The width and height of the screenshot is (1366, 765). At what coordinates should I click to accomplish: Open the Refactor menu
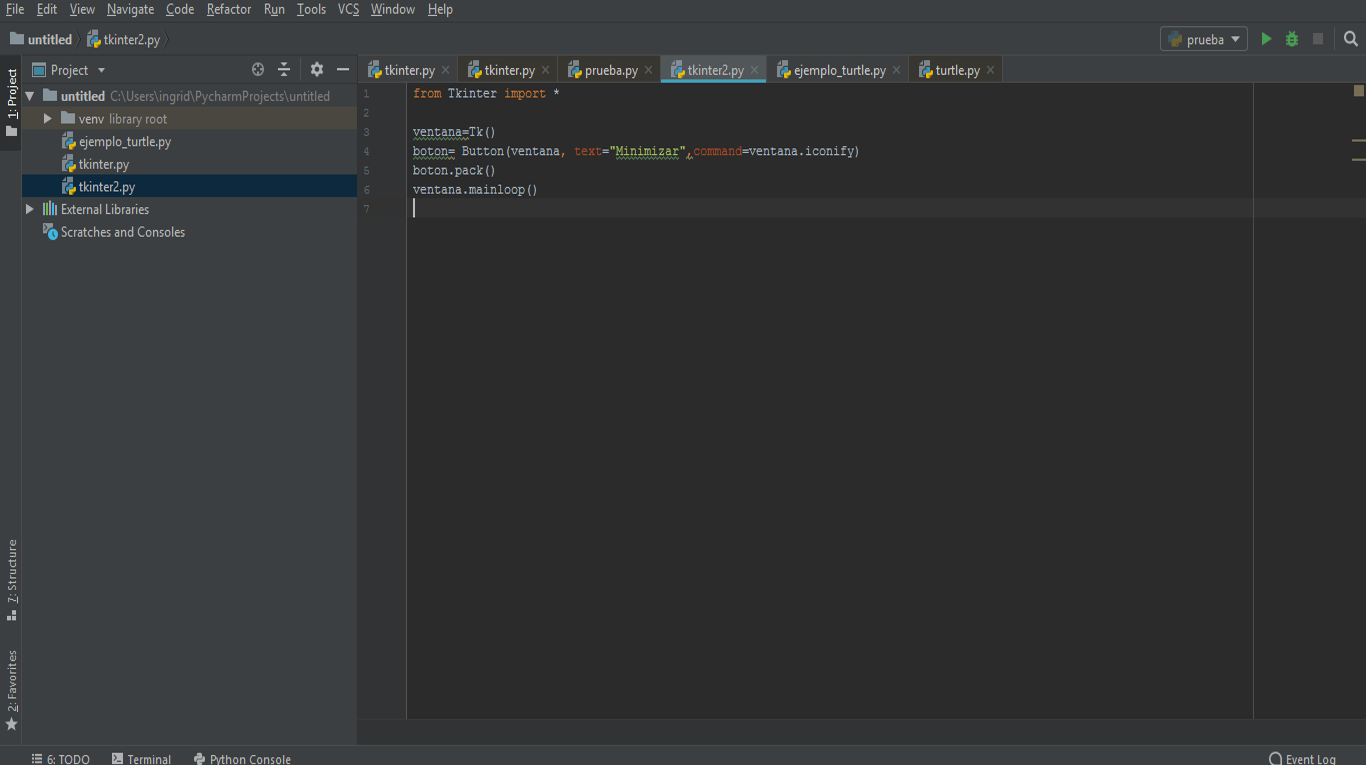pyautogui.click(x=228, y=9)
